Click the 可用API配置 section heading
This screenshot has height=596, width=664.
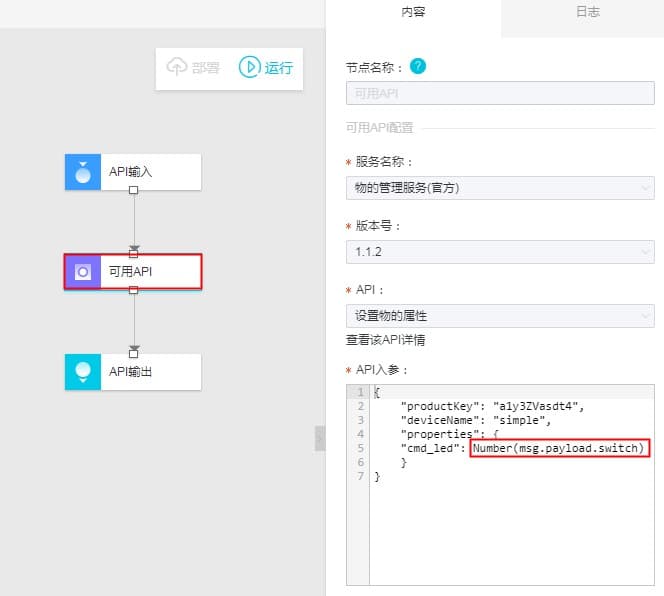click(379, 128)
